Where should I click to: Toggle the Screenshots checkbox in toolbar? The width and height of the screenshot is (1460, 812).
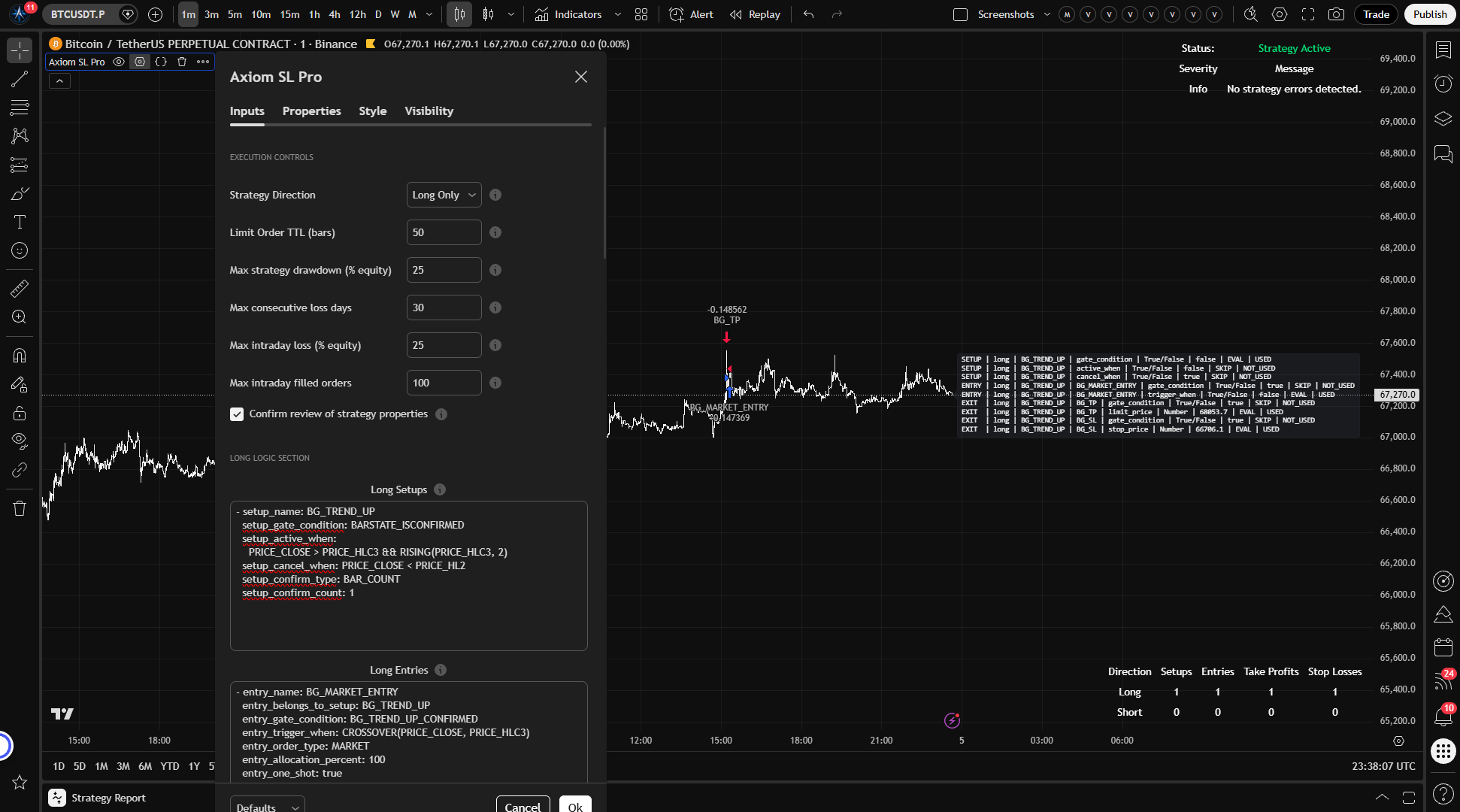click(x=960, y=14)
